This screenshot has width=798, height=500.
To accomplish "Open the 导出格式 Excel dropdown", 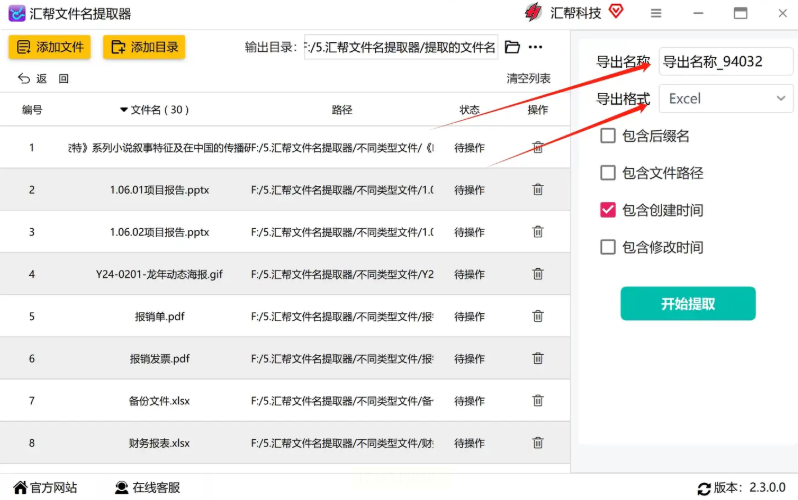I will (x=726, y=98).
